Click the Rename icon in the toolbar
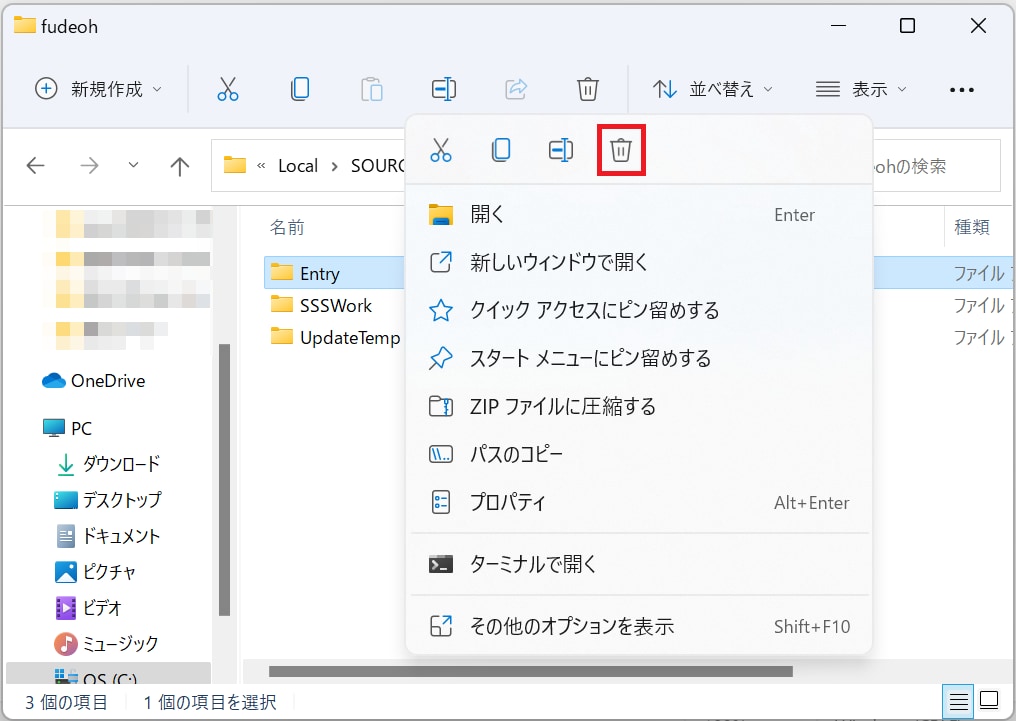Image resolution: width=1016 pixels, height=721 pixels. point(444,89)
